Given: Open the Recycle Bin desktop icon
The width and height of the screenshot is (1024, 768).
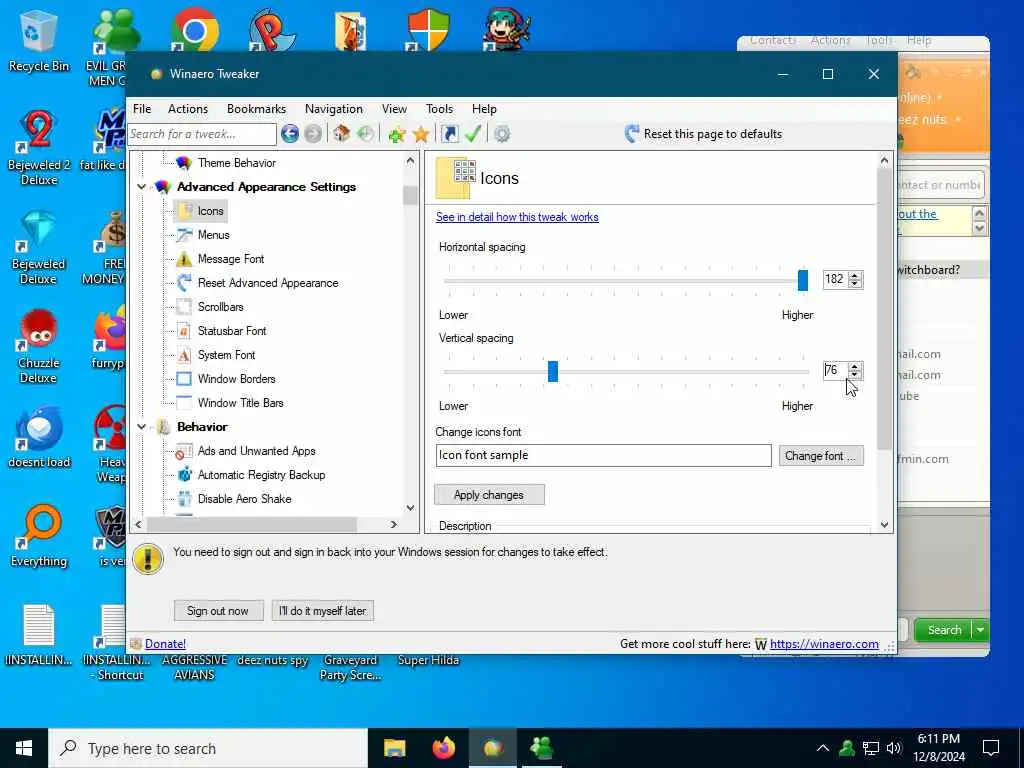Looking at the screenshot, I should click(x=39, y=42).
